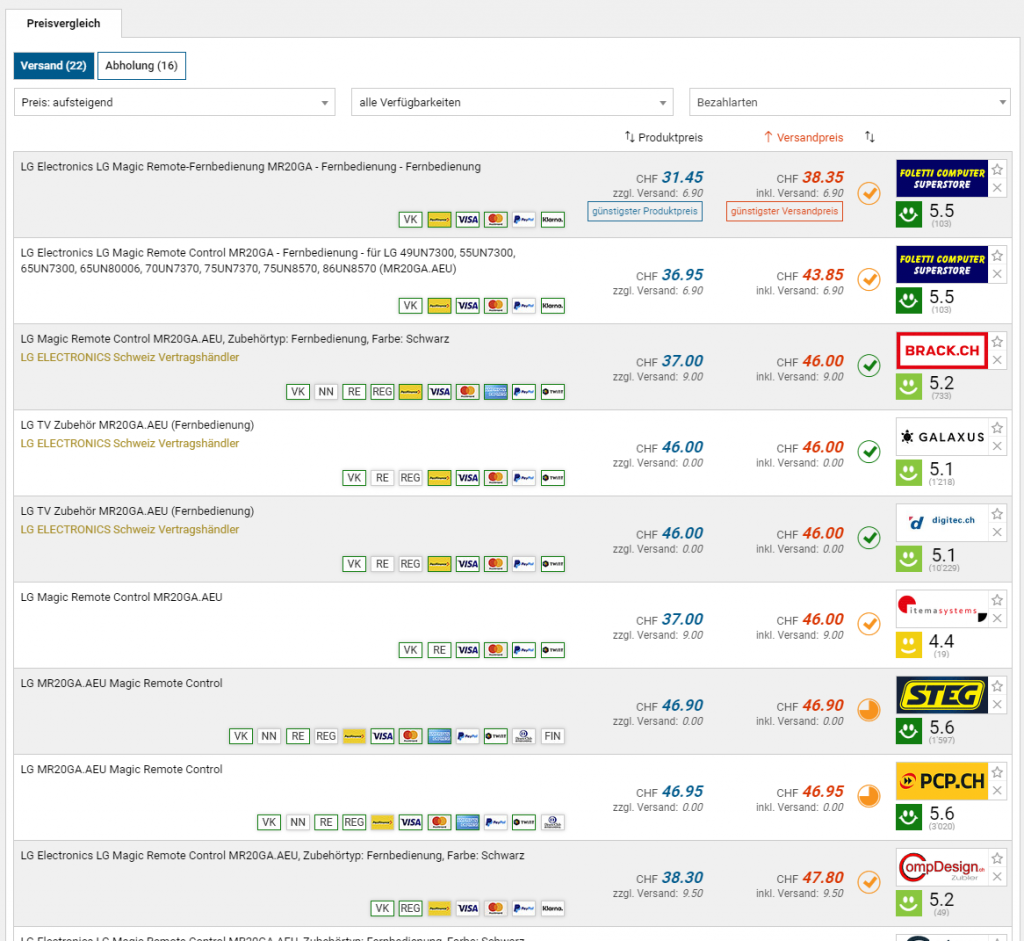Open the Bezahlarten filter dropdown
Viewport: 1024px width, 941px height.
point(849,102)
